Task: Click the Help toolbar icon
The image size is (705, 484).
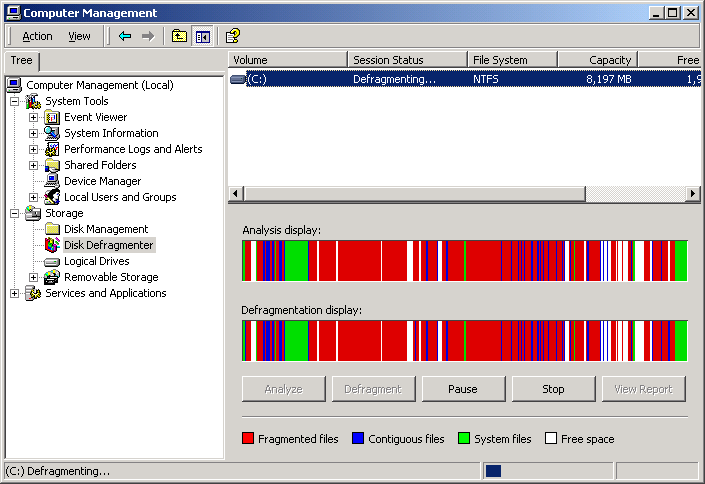Action: [232, 36]
